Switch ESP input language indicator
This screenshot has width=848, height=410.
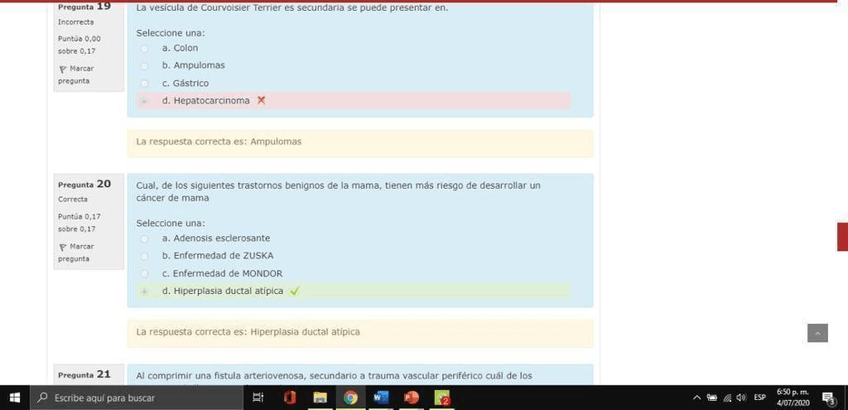tap(760, 398)
